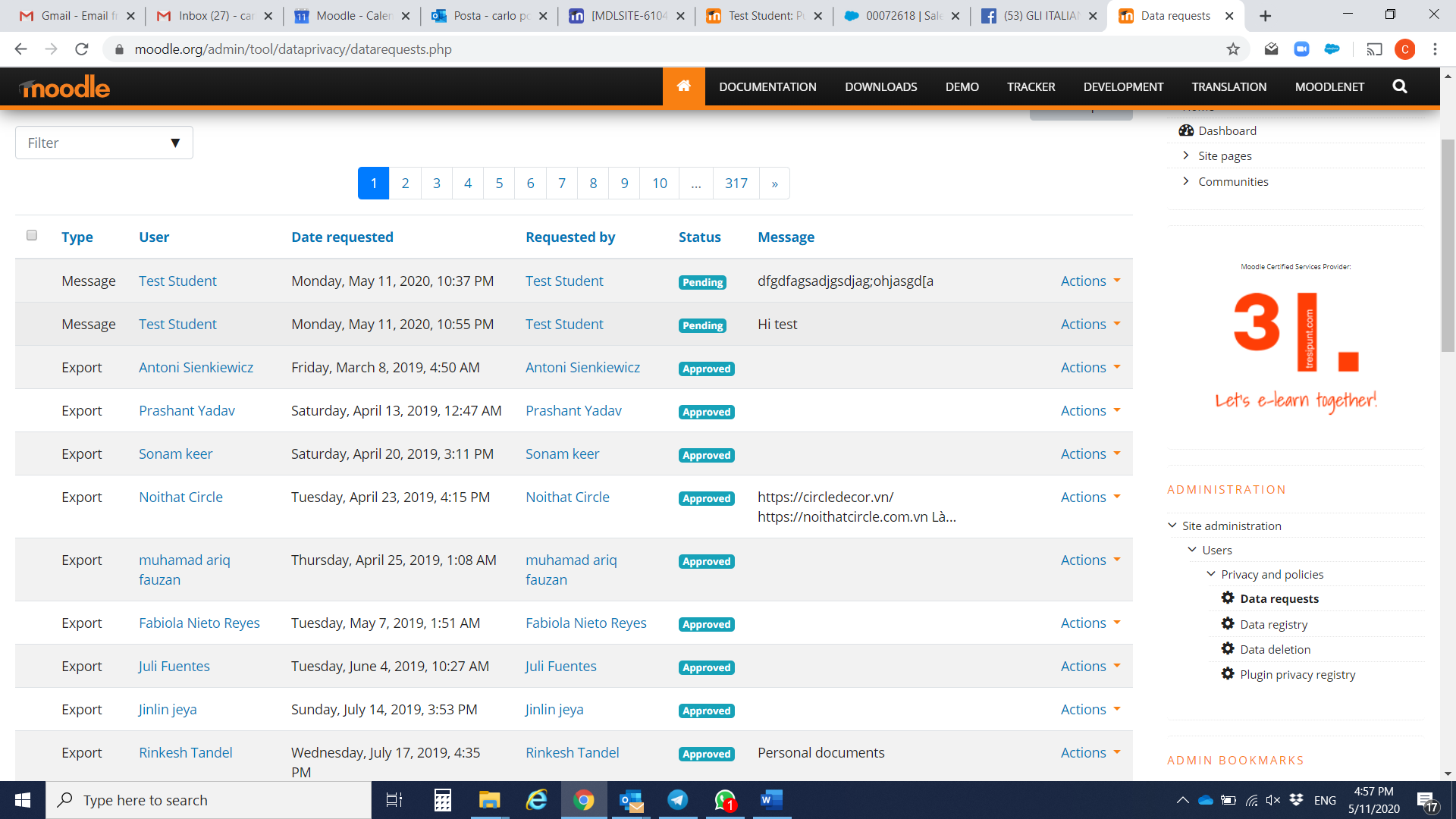Open Rinkesh Tandel in Requested by column
This screenshot has width=1456, height=819.
coord(572,752)
